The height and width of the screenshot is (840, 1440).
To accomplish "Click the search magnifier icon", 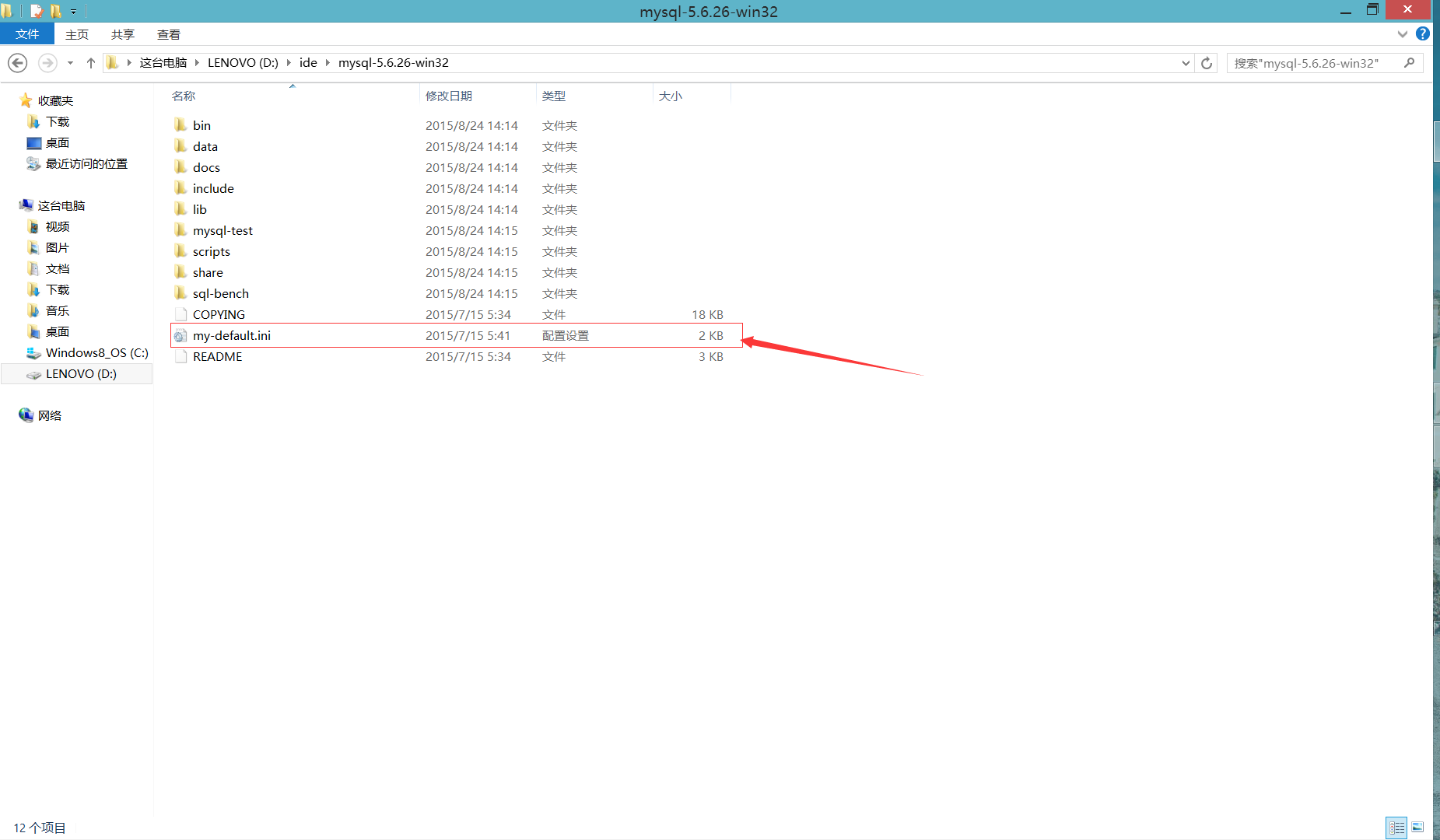I will 1409,63.
